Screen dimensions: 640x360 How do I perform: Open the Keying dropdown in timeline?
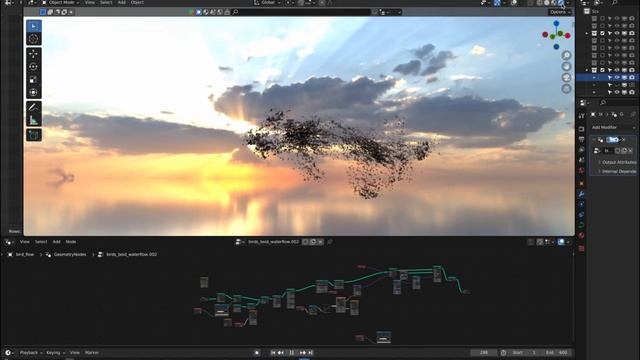pos(55,353)
